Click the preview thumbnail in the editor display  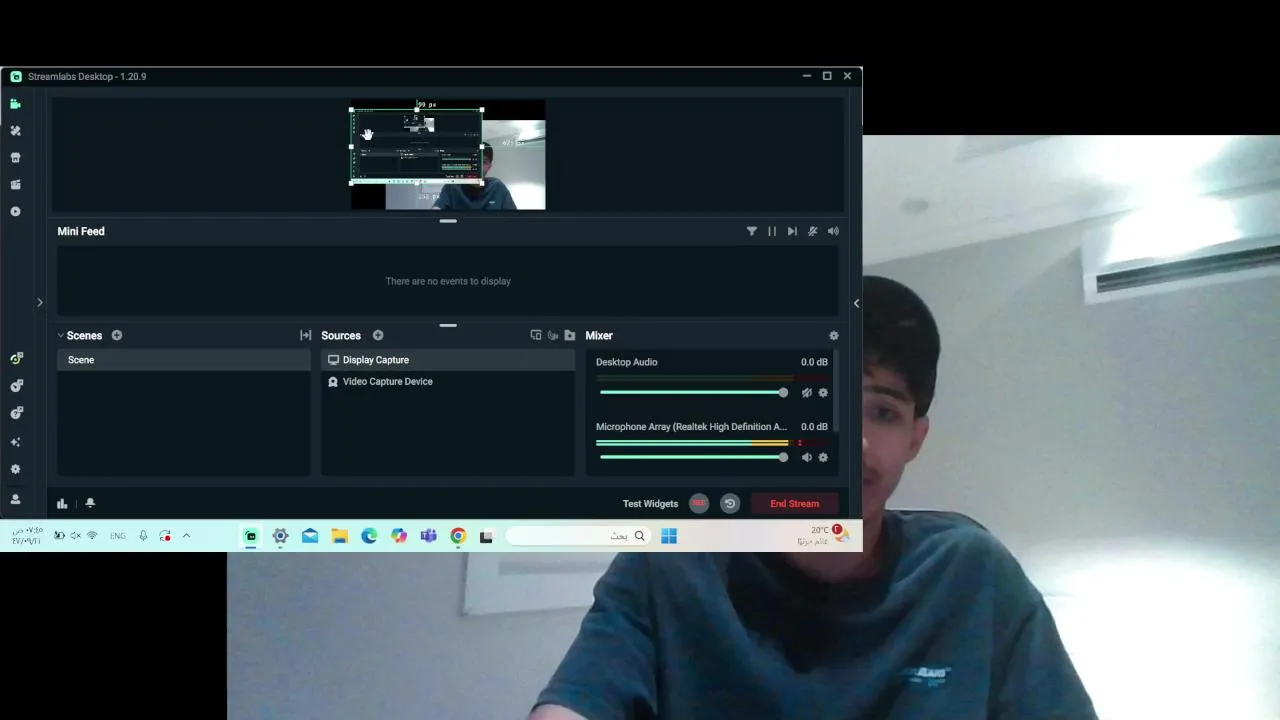(448, 155)
